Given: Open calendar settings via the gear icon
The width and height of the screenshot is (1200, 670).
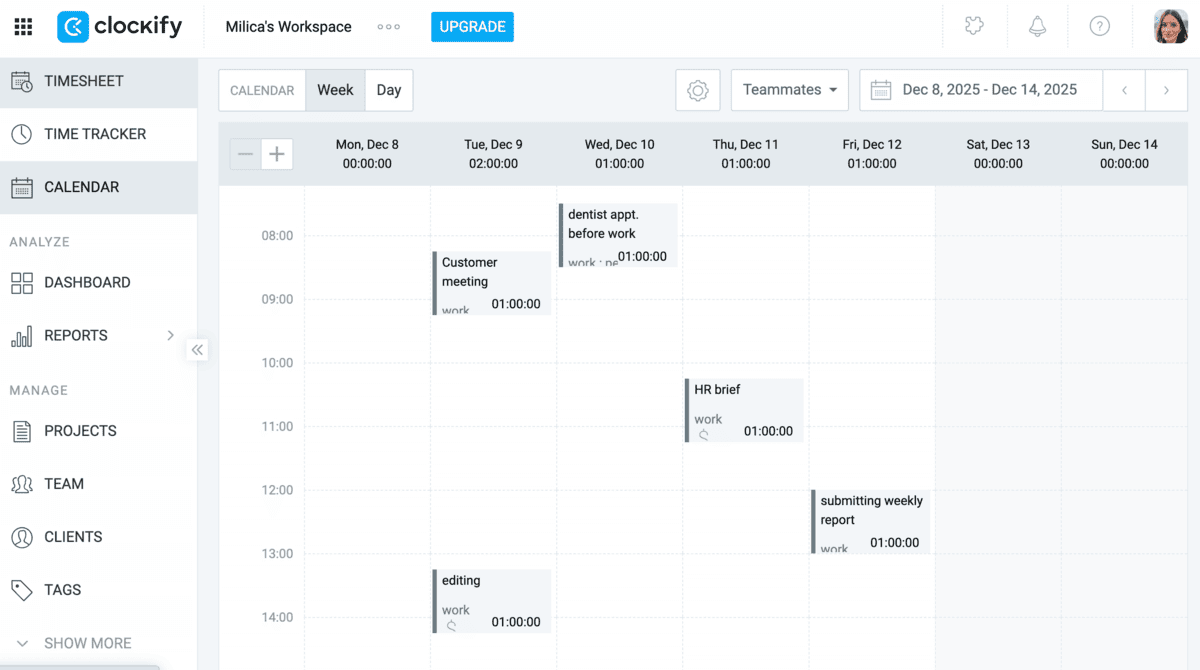Looking at the screenshot, I should tap(697, 90).
